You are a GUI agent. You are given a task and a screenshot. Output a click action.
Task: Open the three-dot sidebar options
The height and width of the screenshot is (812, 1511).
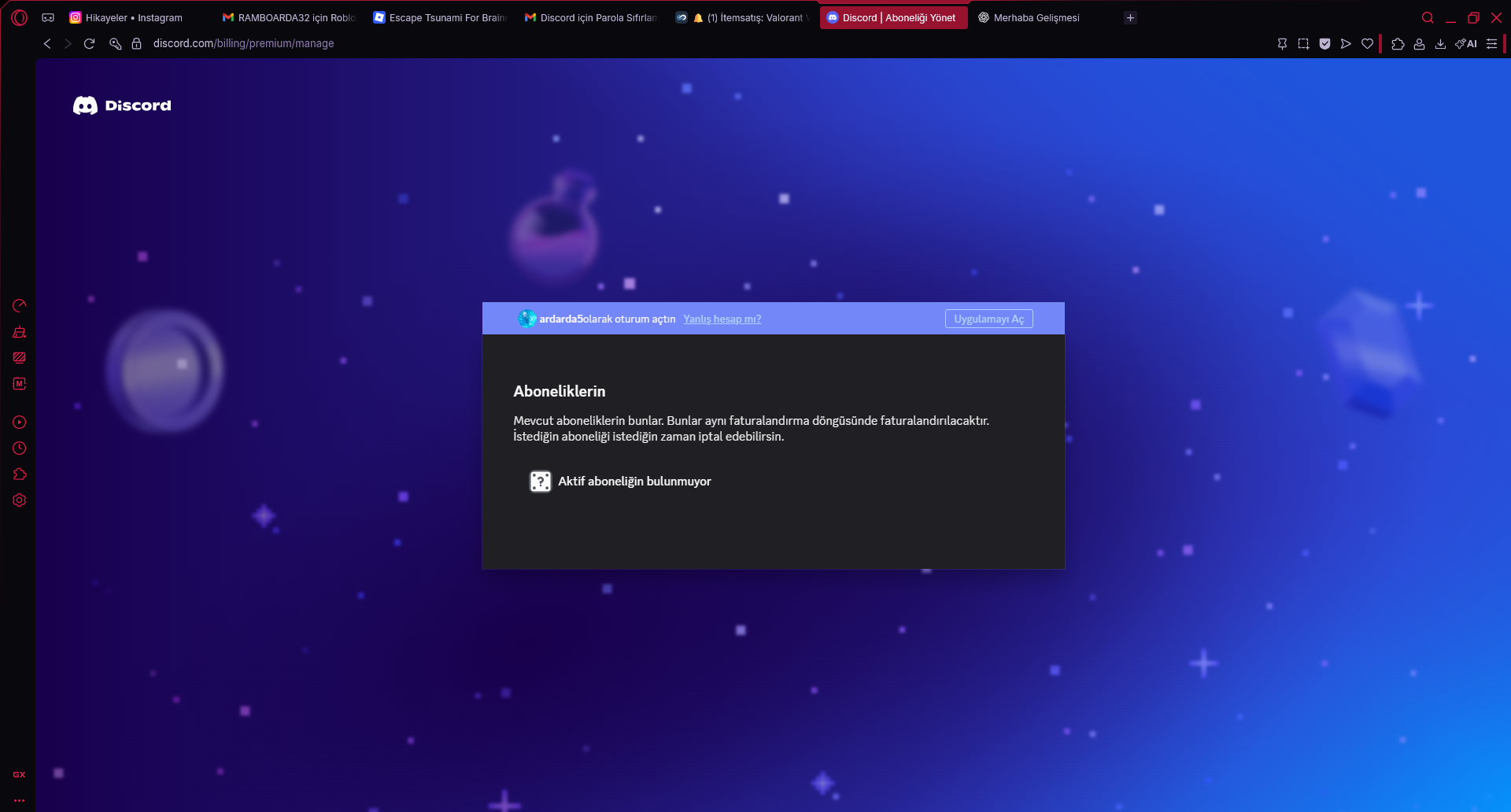click(x=19, y=800)
